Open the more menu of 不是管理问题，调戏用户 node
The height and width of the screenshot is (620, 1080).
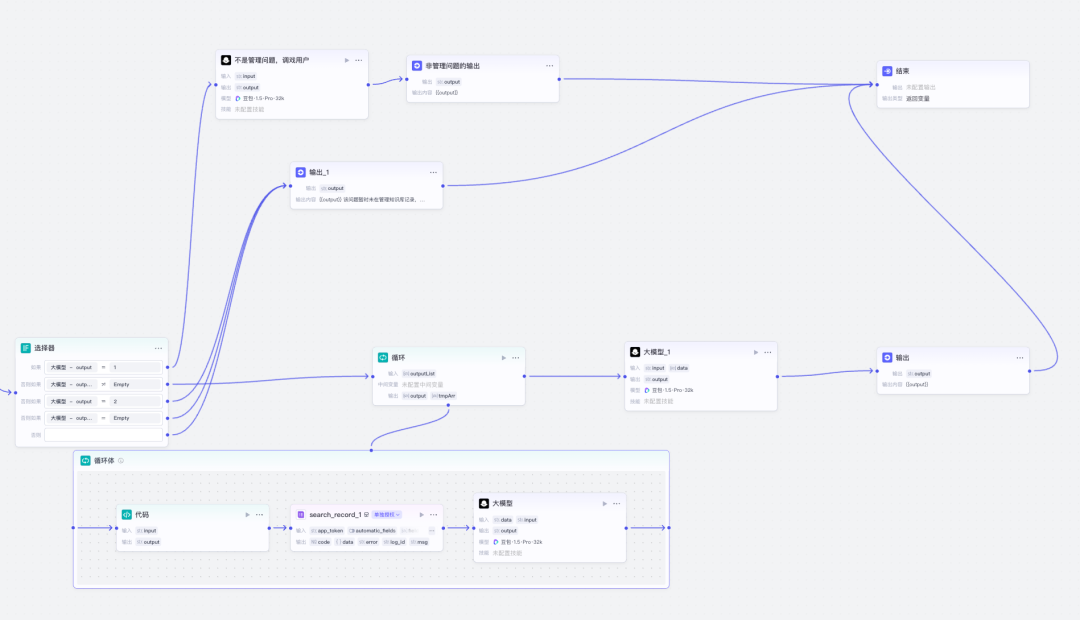click(359, 60)
